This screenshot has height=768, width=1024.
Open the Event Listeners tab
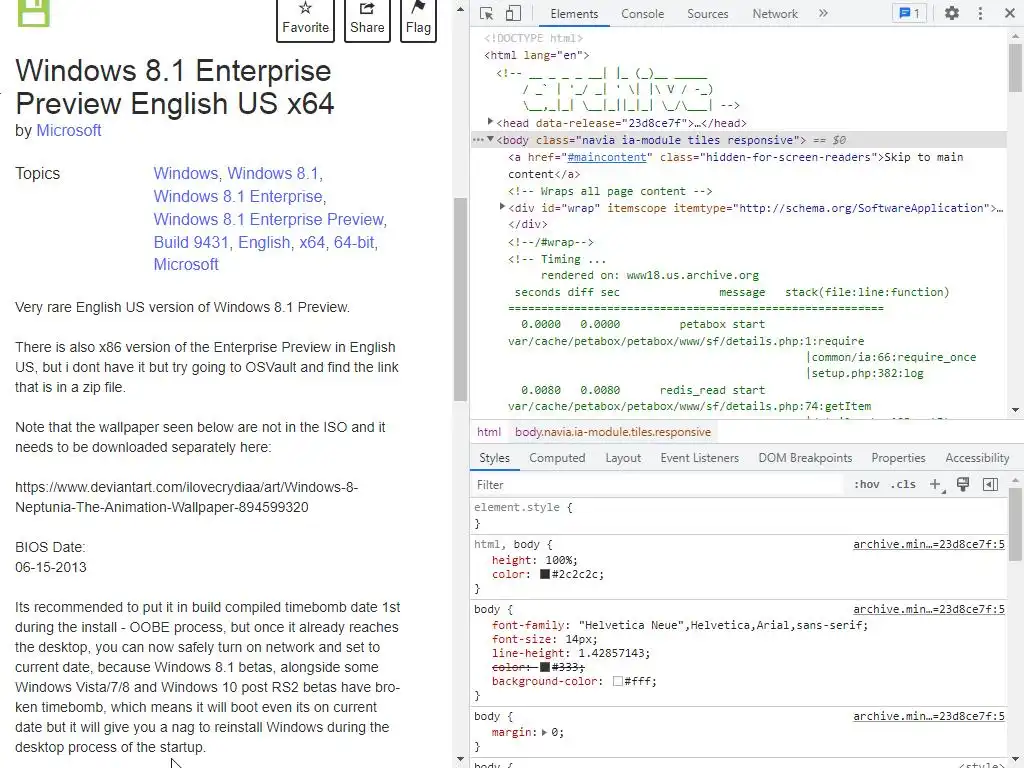(699, 458)
